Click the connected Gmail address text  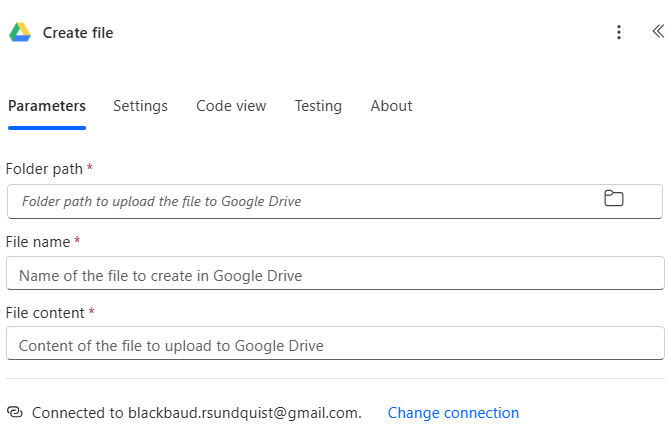243,413
